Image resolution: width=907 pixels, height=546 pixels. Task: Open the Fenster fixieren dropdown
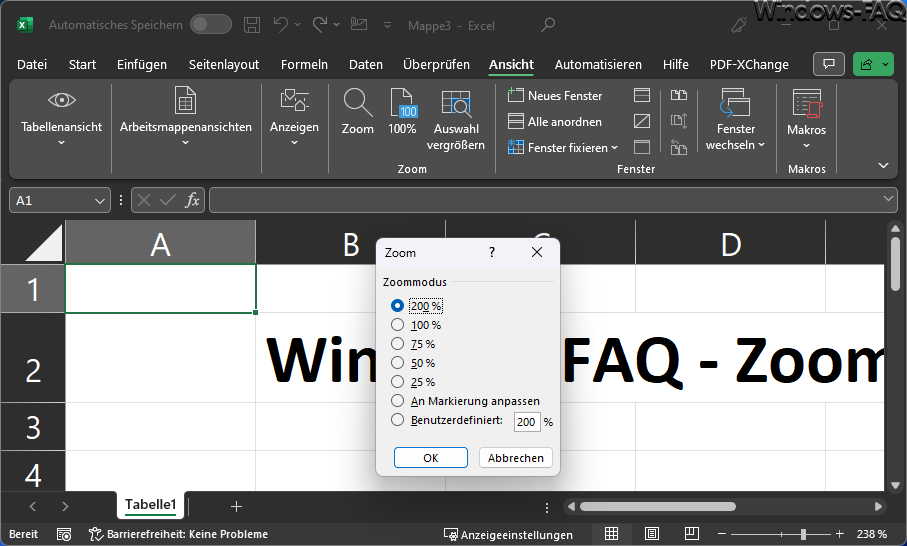click(x=614, y=147)
